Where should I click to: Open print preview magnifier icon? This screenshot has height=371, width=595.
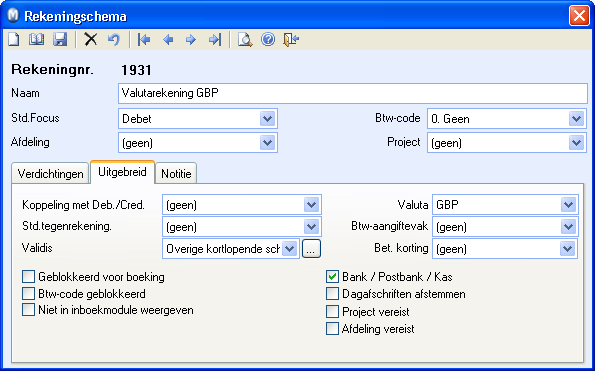pyautogui.click(x=245, y=39)
